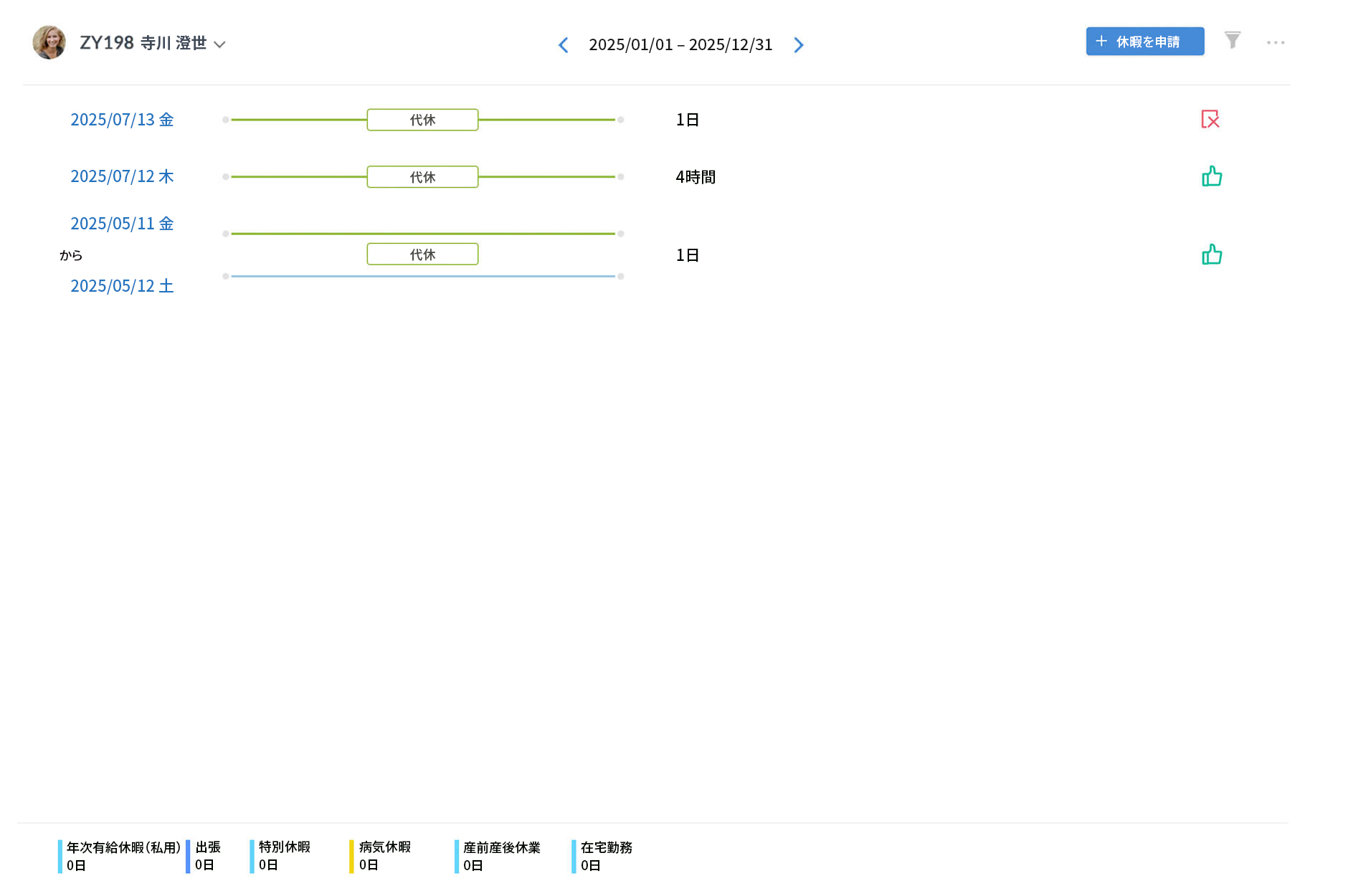Screen dimensions: 1348x896
Task: Open the employee selector chevron beside 寺川 澄世
Action: [221, 44]
